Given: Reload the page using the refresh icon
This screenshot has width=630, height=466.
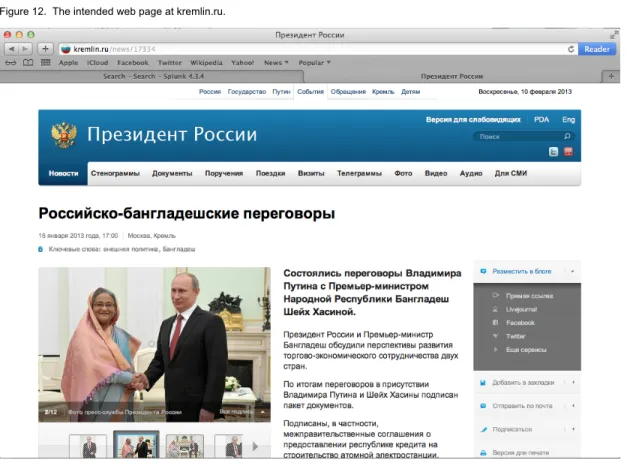Looking at the screenshot, I should [x=571, y=49].
